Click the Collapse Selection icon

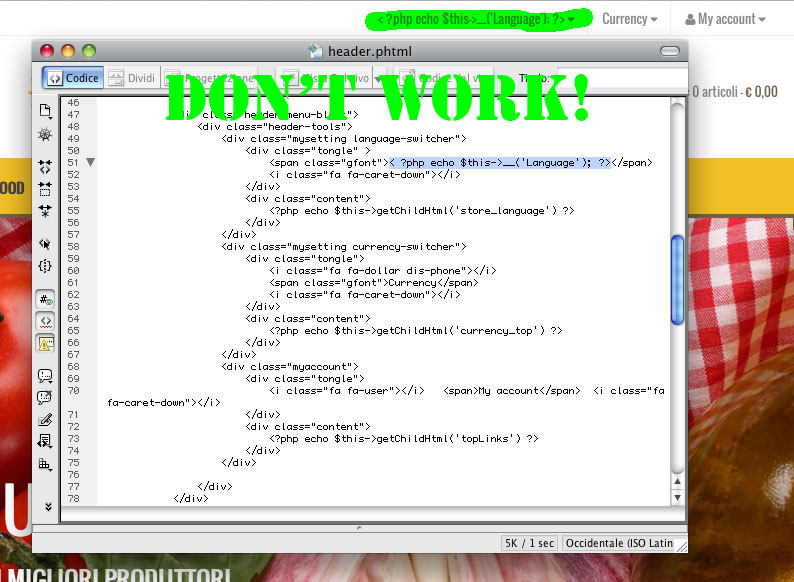[x=45, y=188]
